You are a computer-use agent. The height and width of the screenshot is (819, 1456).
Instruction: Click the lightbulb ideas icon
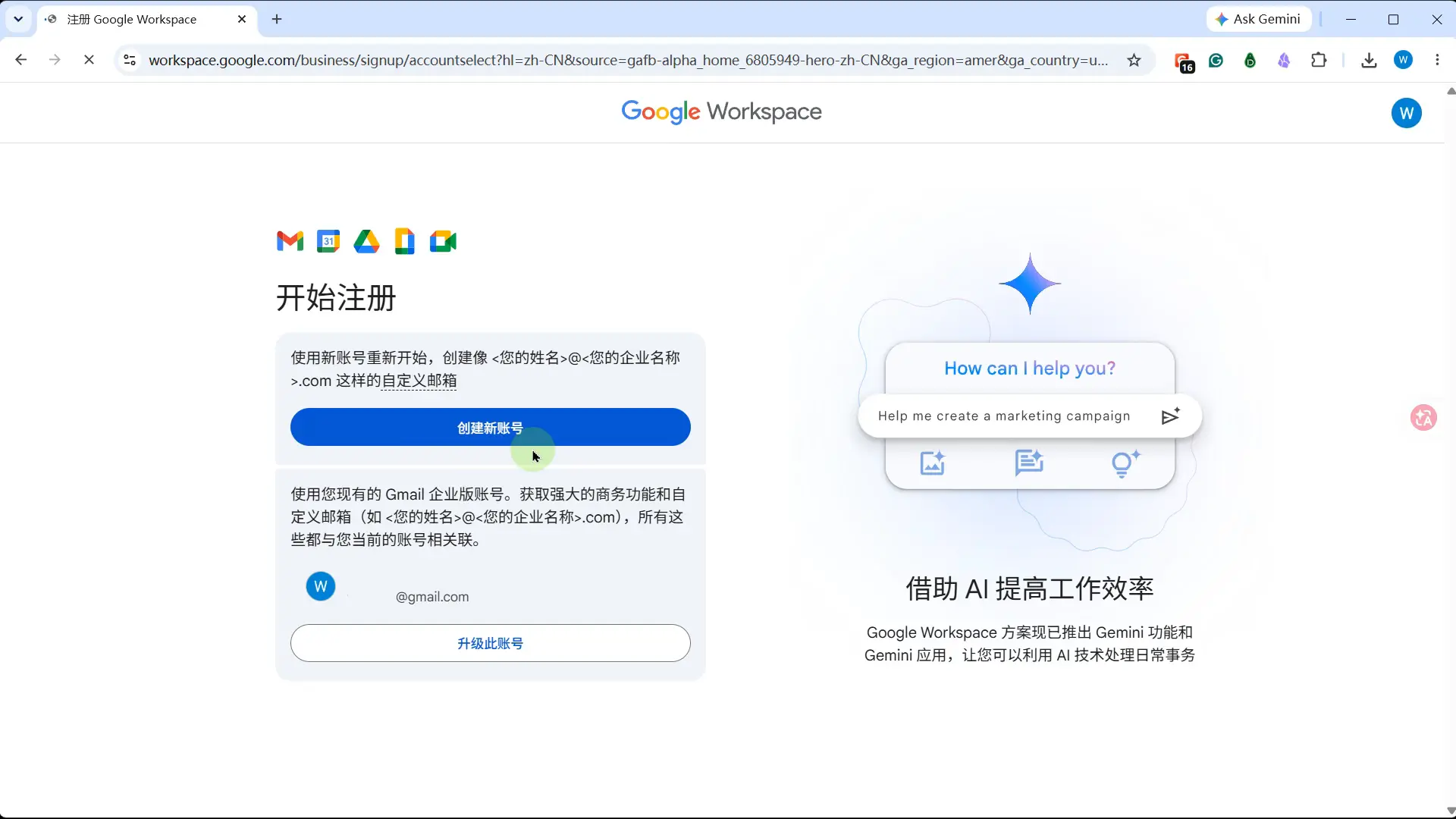tap(1125, 463)
